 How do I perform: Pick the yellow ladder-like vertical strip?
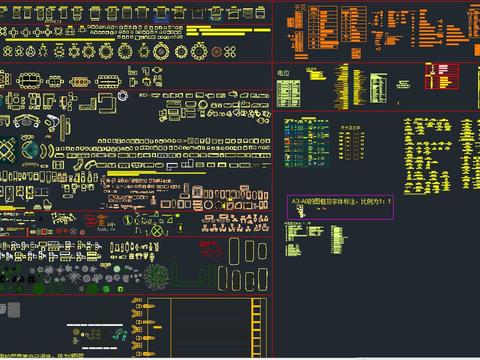256,328
